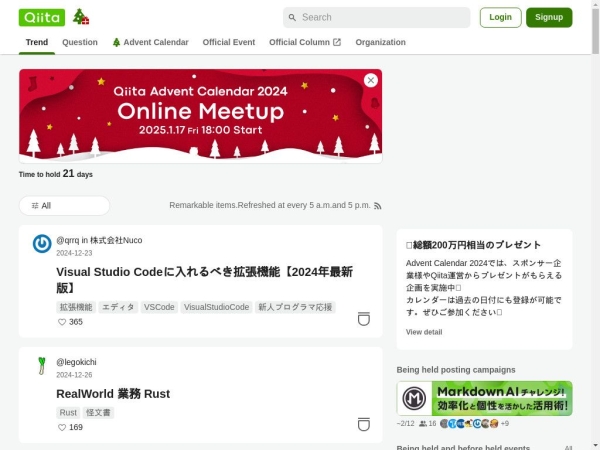
Task: Click the Qiita logo in header
Action: tap(41, 17)
